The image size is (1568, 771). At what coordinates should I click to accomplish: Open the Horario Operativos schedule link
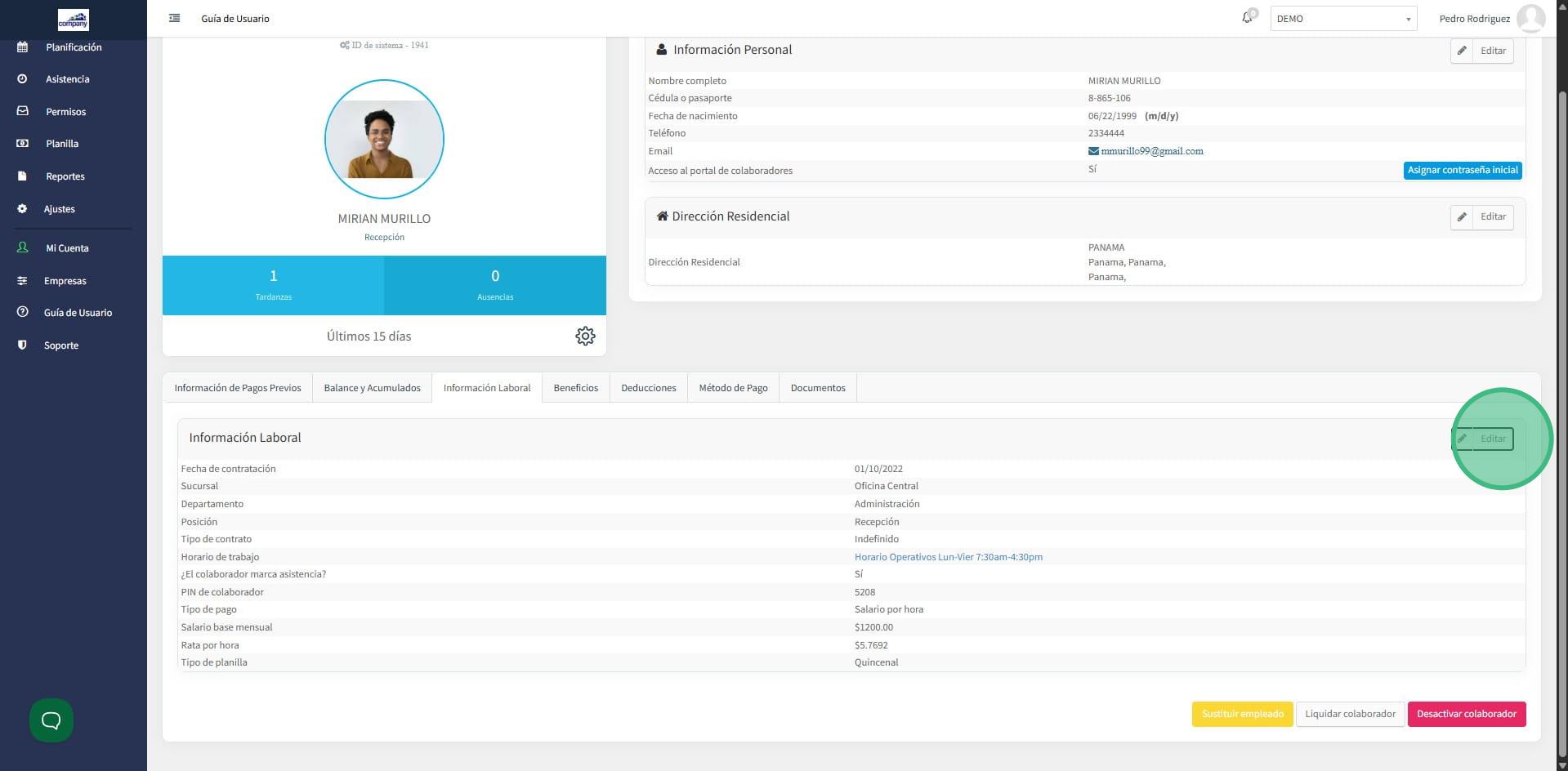tap(948, 557)
